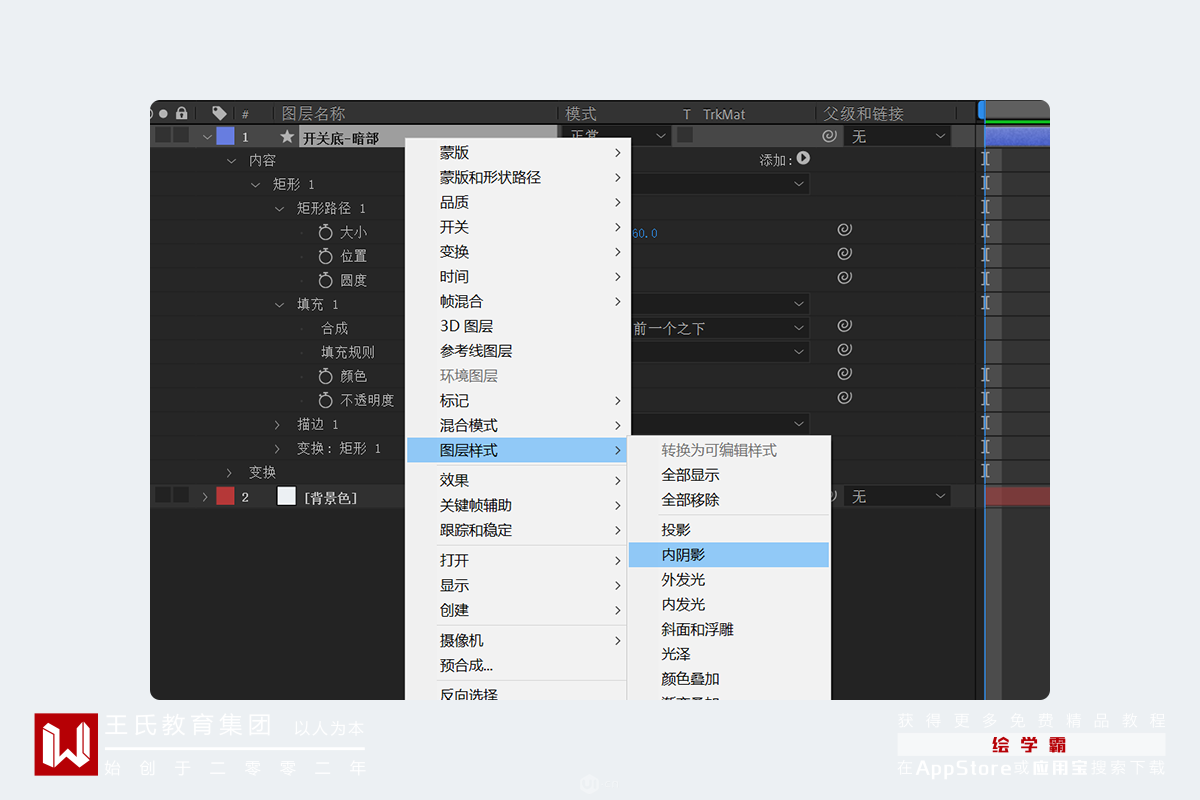The image size is (1200, 800).
Task: Click the 父级和链接 column header
Action: (x=863, y=114)
